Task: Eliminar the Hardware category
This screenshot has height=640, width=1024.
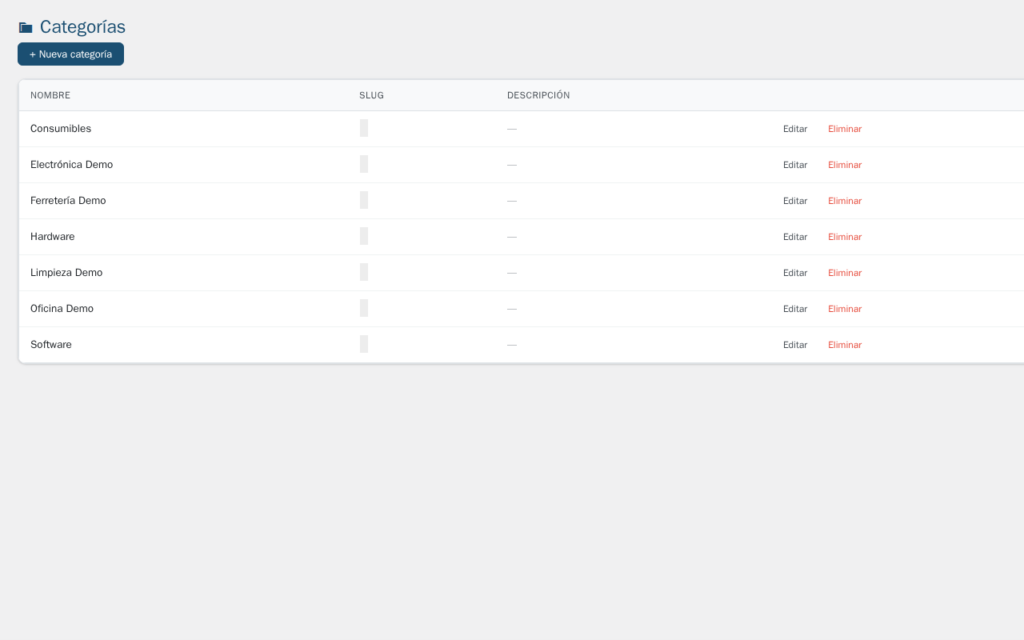Action: coord(844,236)
